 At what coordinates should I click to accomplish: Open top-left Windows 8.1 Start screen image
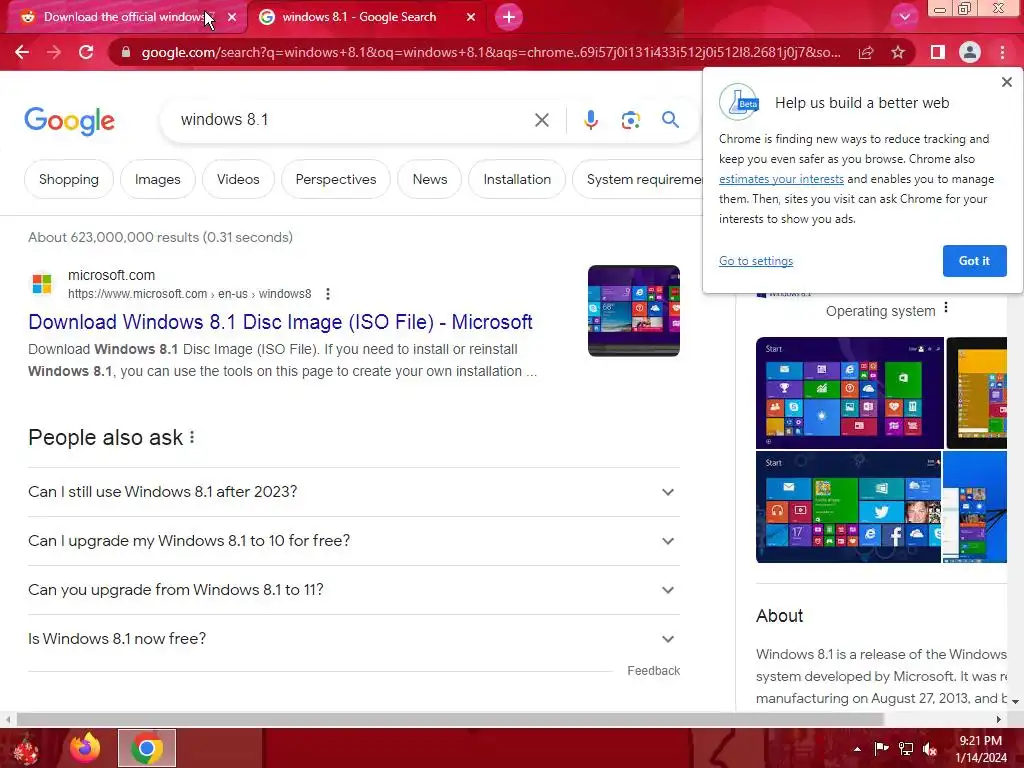(x=850, y=393)
